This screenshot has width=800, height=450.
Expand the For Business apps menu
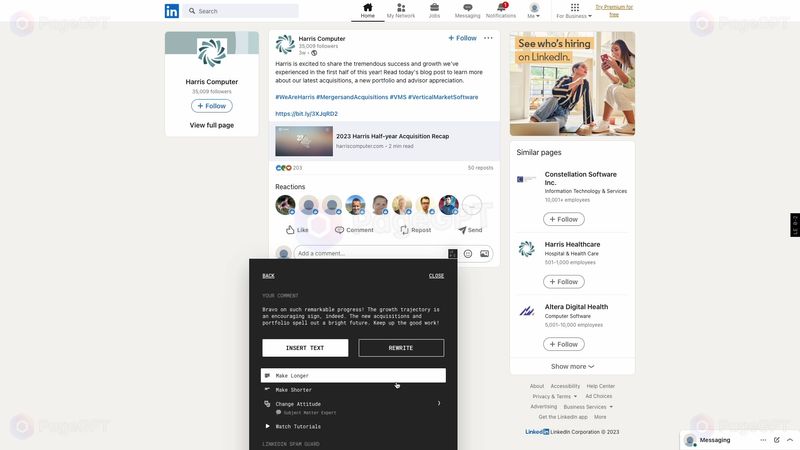click(574, 11)
